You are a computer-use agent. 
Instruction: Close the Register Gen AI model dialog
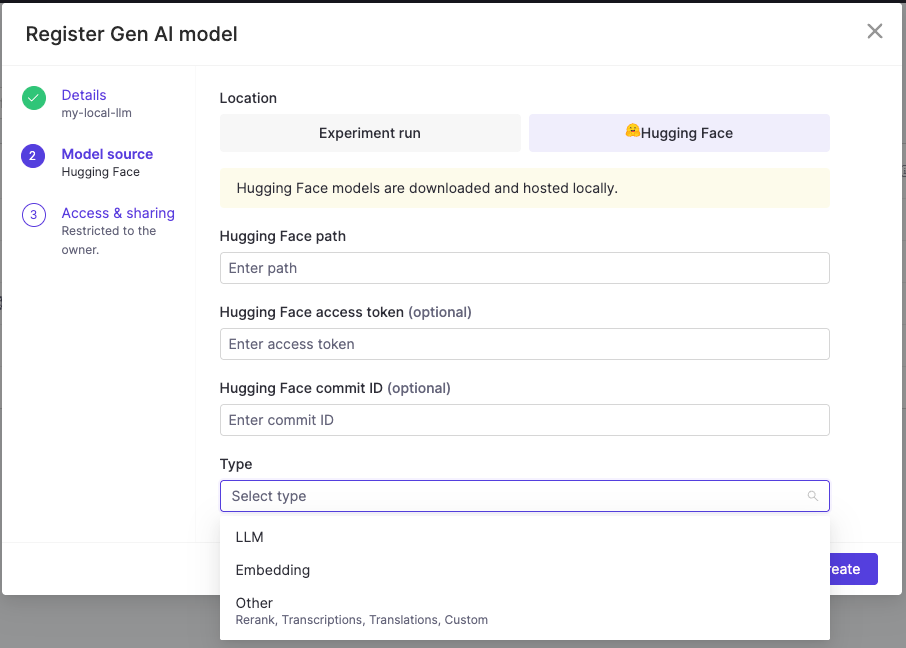(875, 31)
